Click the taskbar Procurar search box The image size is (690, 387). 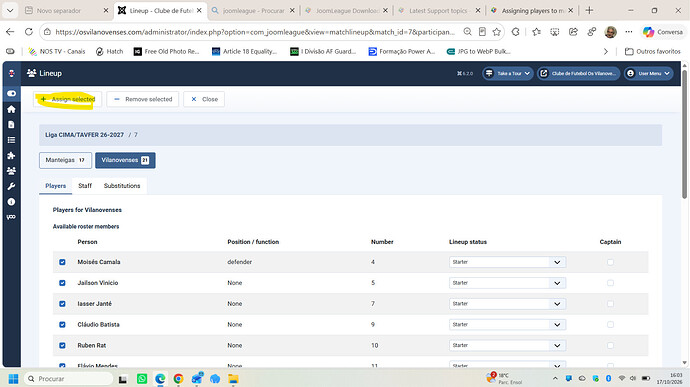[68, 379]
